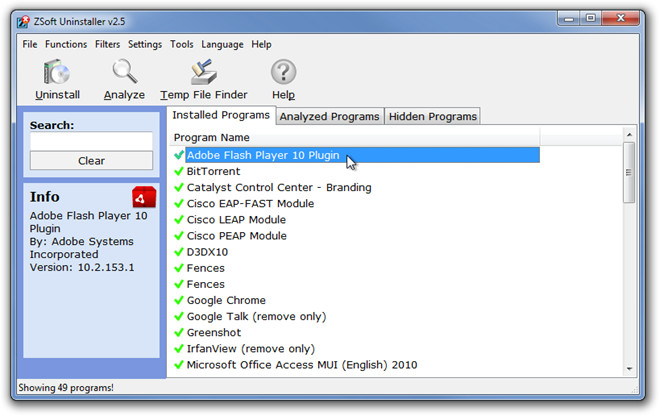This screenshot has height=416, width=660.
Task: Click the scrollbar down arrow
Action: click(x=629, y=369)
